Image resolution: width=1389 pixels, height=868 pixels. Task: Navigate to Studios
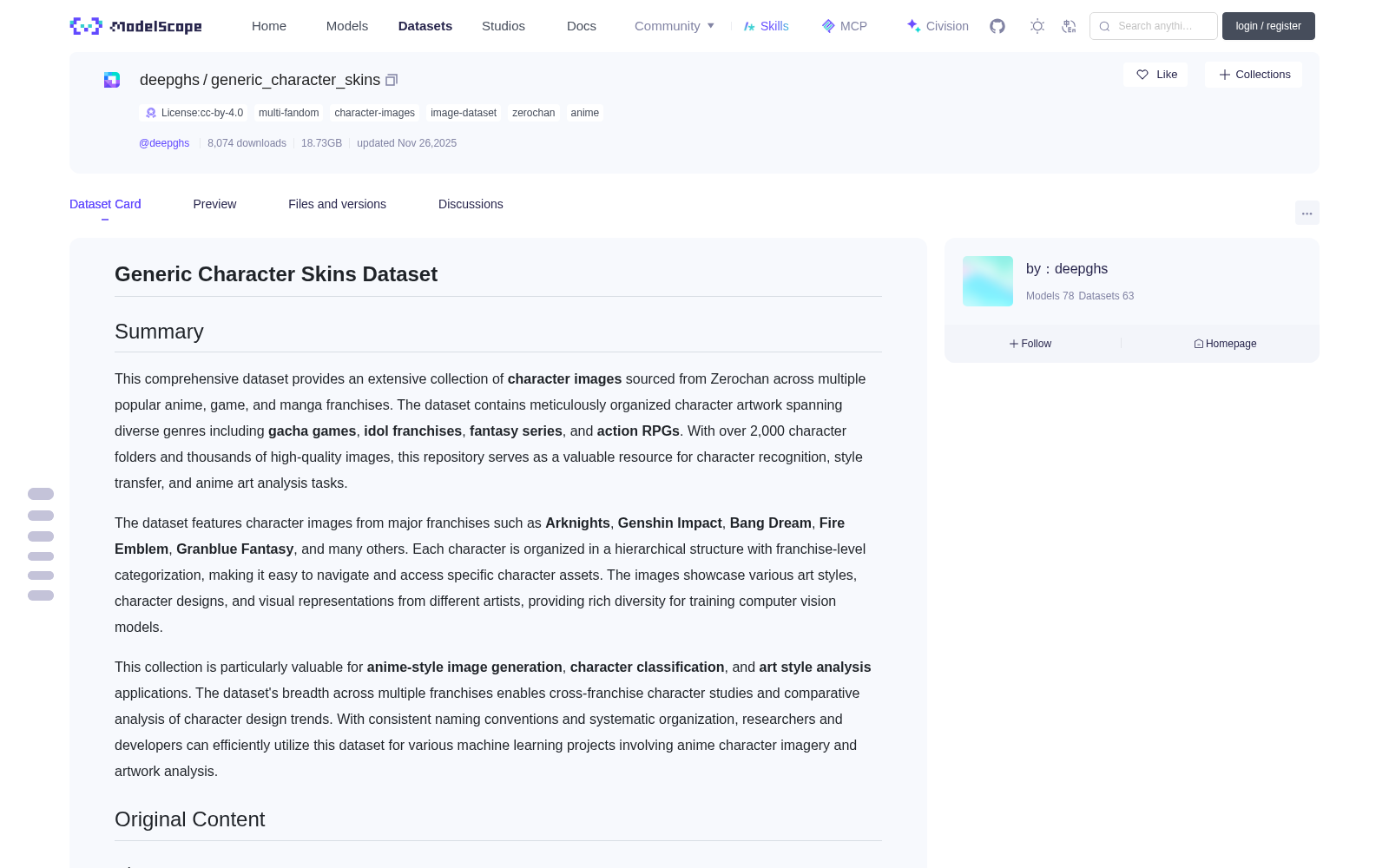504,26
